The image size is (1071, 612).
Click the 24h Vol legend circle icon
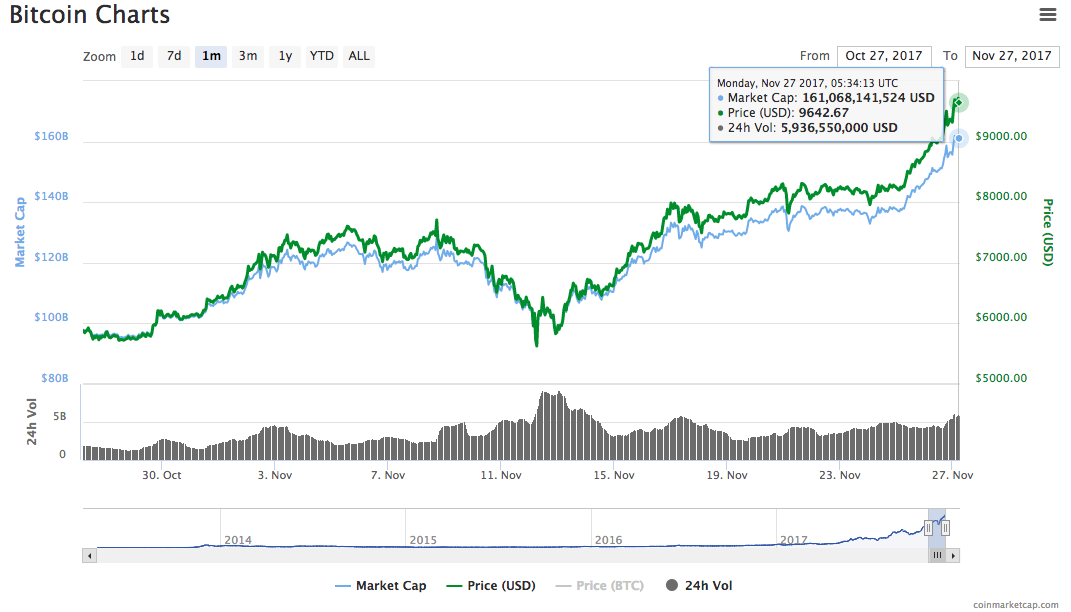(670, 586)
